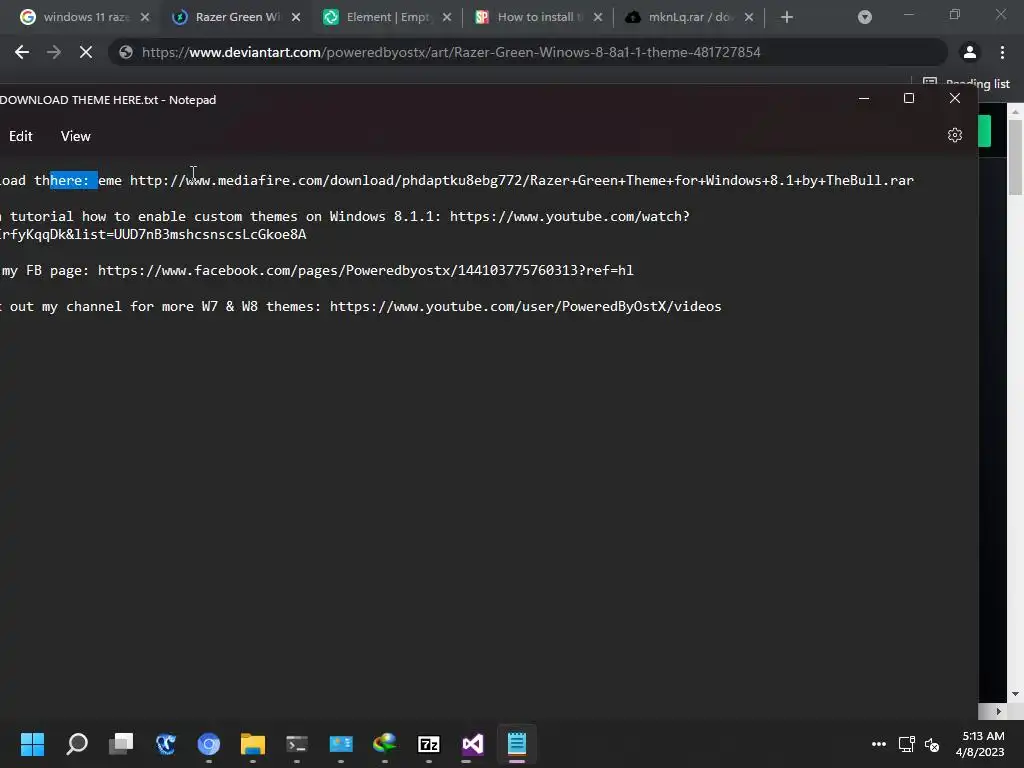This screenshot has height=768, width=1024.
Task: Click the highlighted 'here:' text
Action: coord(73,180)
